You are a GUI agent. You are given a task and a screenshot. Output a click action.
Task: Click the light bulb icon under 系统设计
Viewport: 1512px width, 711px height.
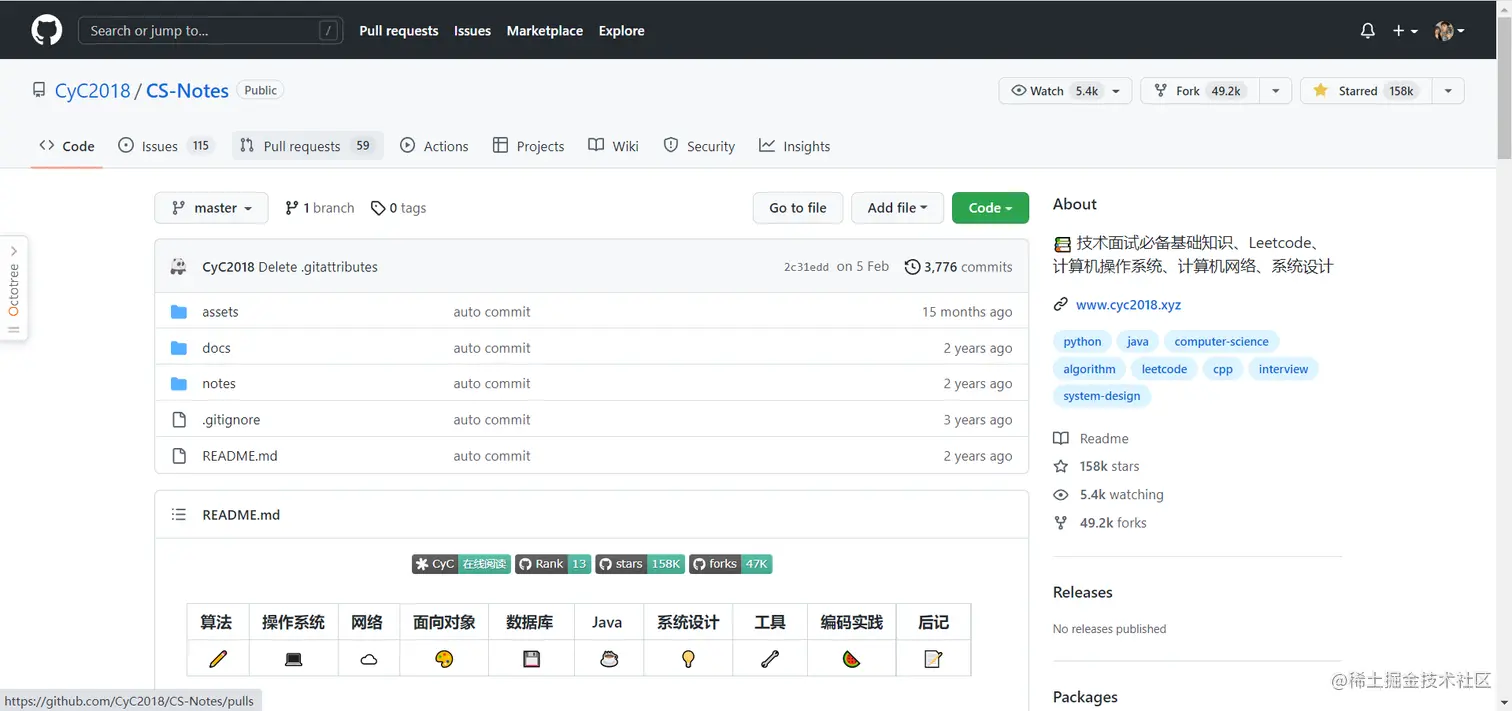[688, 659]
